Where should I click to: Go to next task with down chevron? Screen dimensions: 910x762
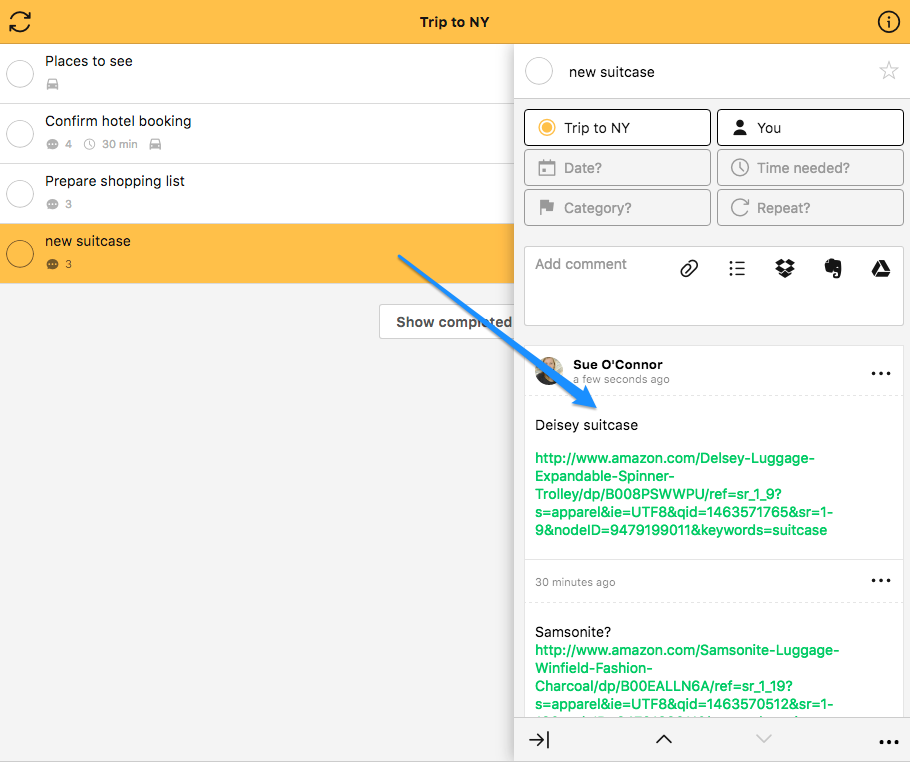764,739
